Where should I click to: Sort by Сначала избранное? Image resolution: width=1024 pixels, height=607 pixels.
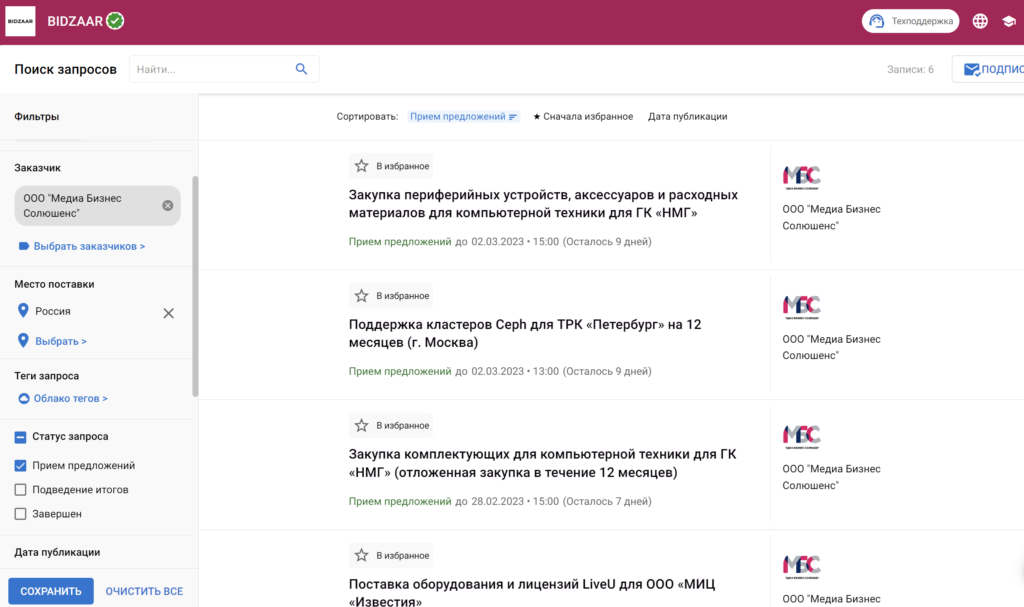point(583,117)
